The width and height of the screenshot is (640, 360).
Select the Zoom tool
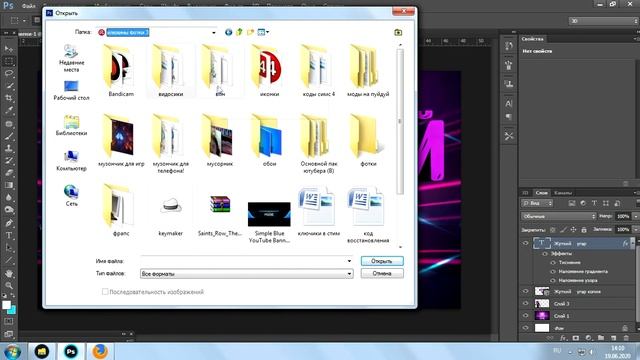9,285
